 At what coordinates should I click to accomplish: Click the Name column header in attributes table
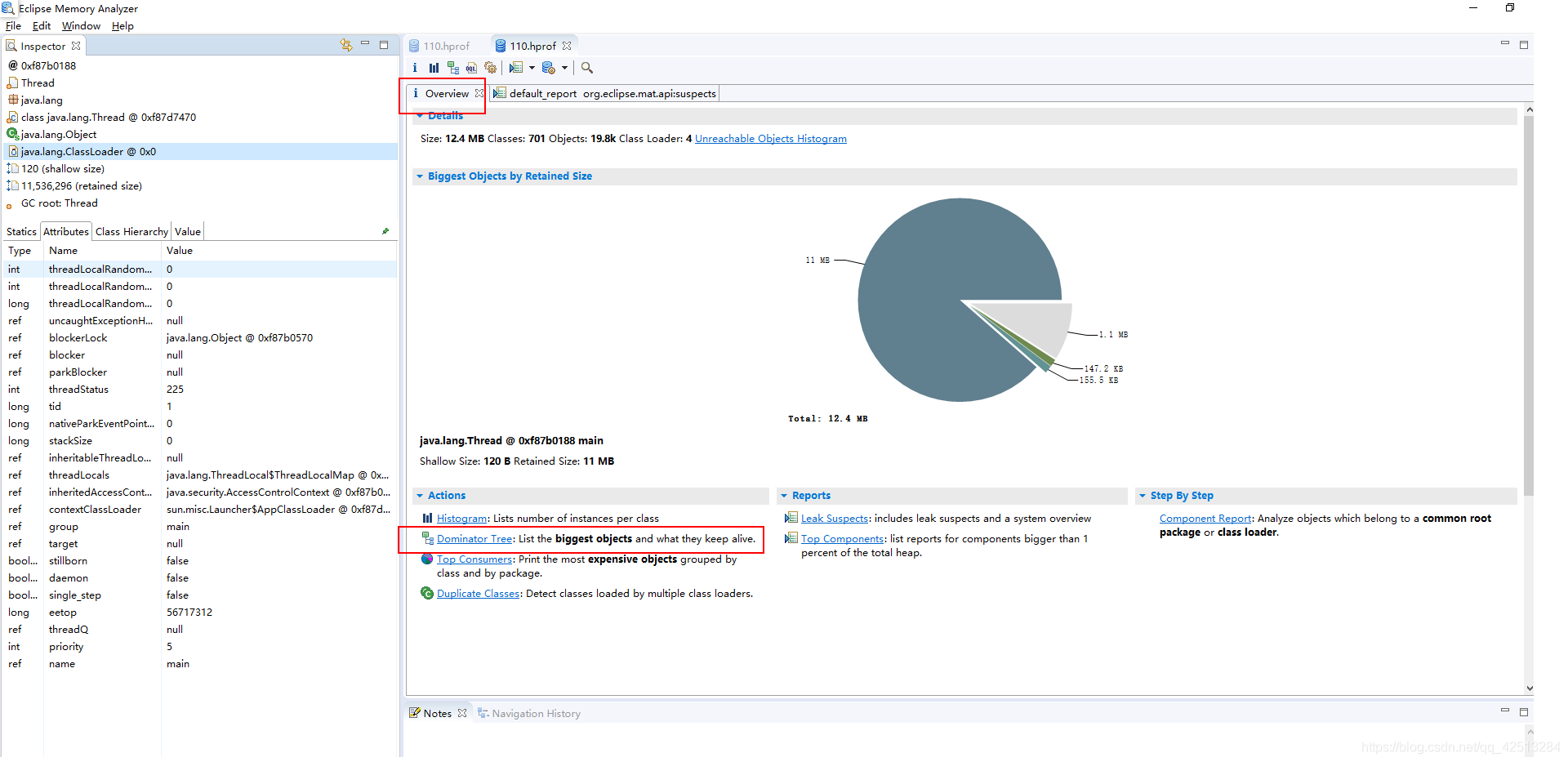click(x=102, y=251)
